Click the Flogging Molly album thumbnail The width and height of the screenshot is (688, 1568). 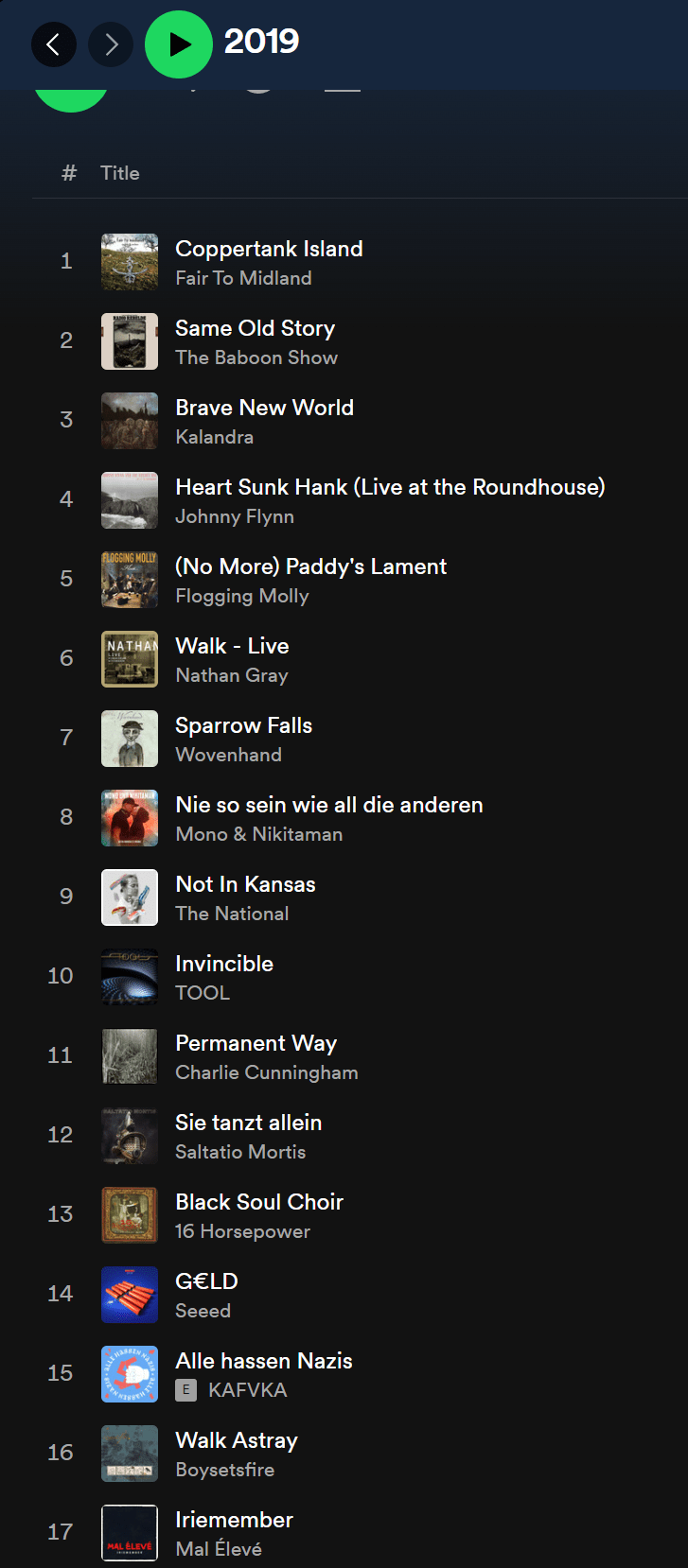(x=130, y=580)
